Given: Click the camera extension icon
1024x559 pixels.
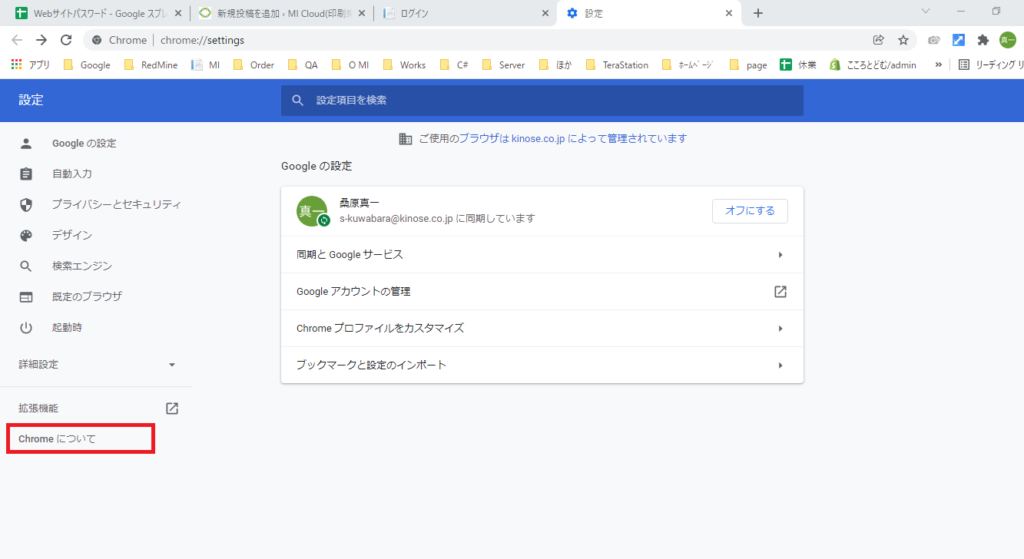Looking at the screenshot, I should click(x=934, y=40).
